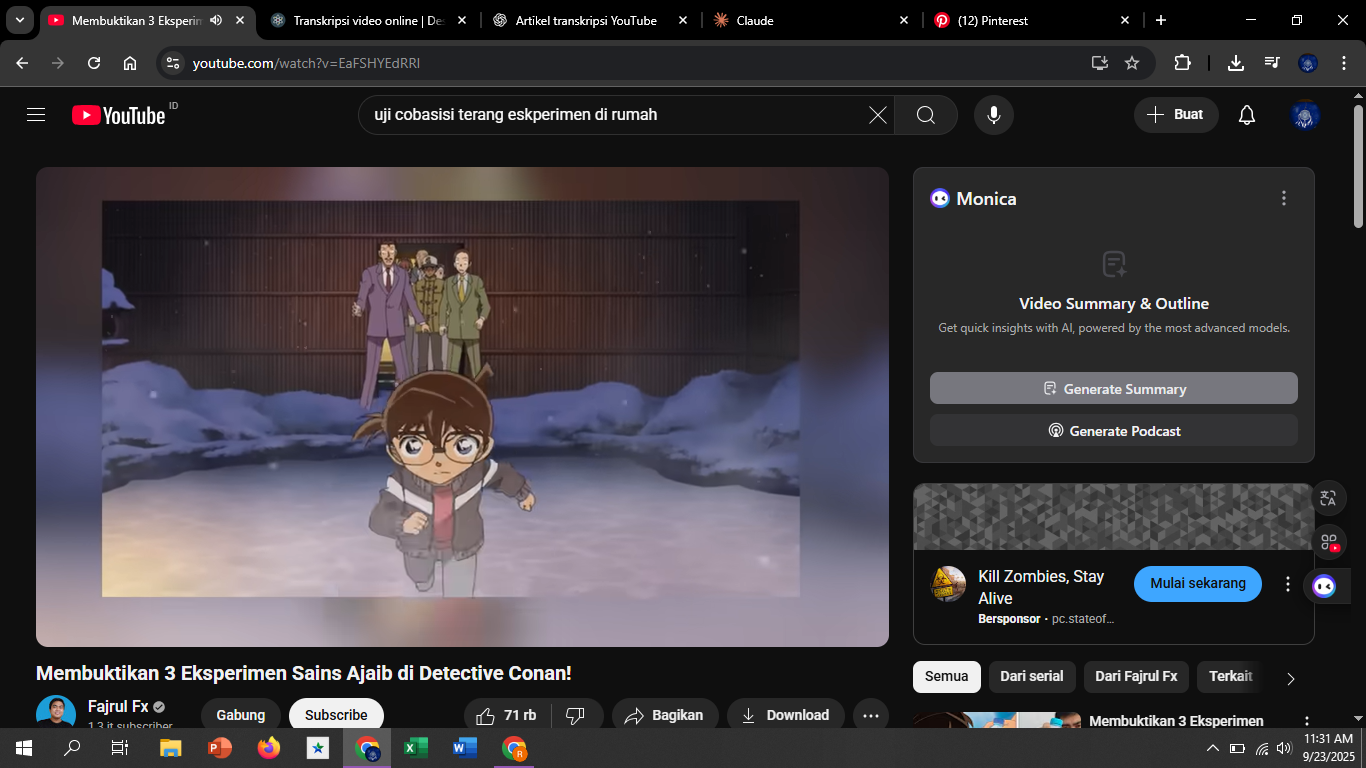Click the Monica video tools floating icon

pos(1328,542)
